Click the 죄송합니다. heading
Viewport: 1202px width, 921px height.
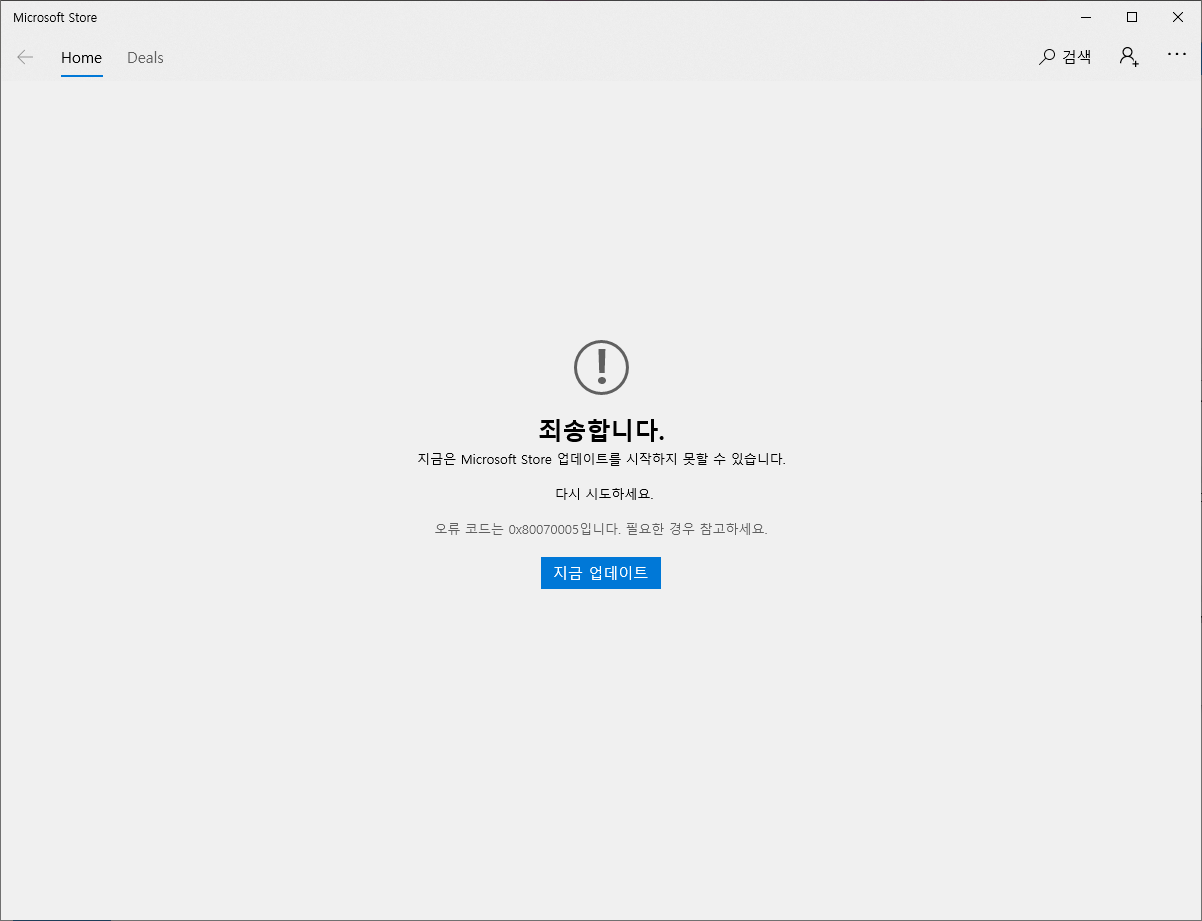click(x=601, y=430)
